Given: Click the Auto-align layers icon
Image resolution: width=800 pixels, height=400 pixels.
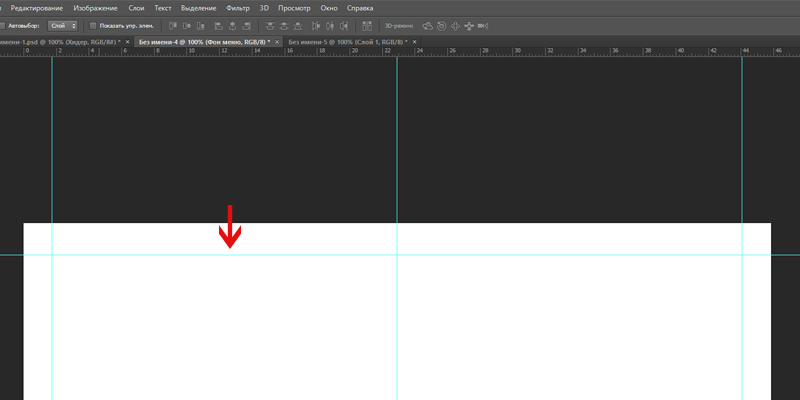Looking at the screenshot, I should [366, 25].
